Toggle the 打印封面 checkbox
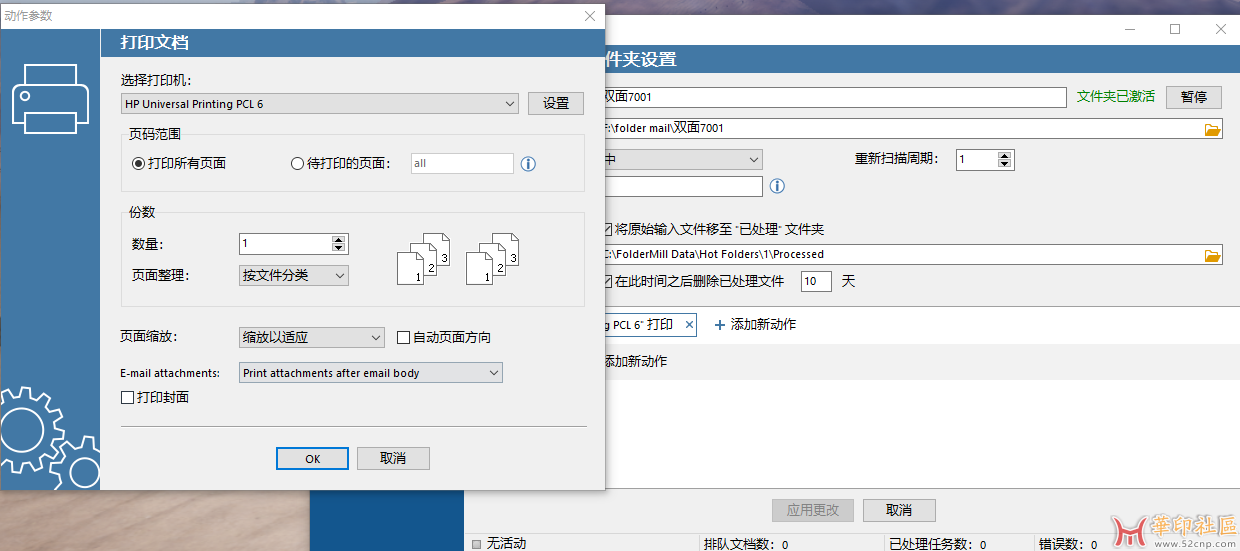 pyautogui.click(x=127, y=398)
